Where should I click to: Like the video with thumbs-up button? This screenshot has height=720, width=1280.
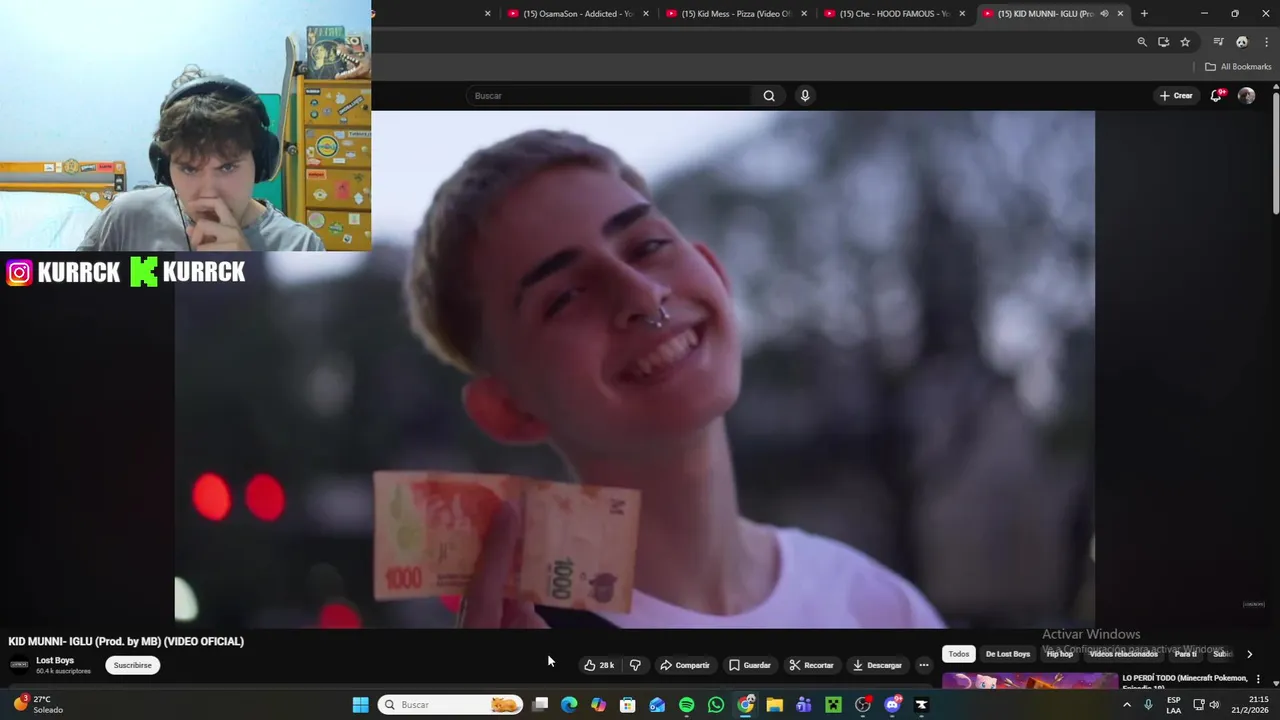(x=599, y=665)
